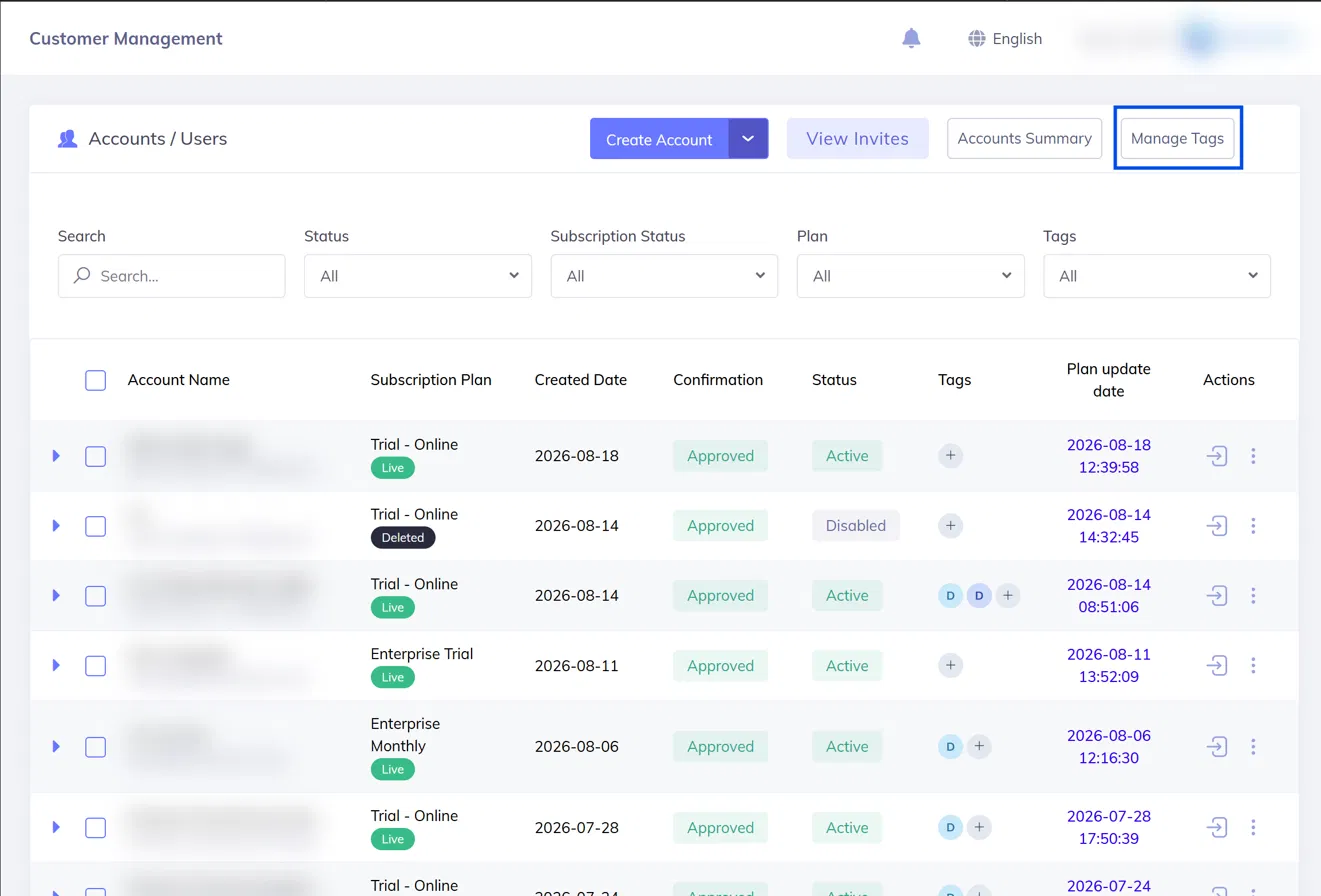This screenshot has height=896, width=1321.
Task: Focus the Search input field
Action: [171, 276]
